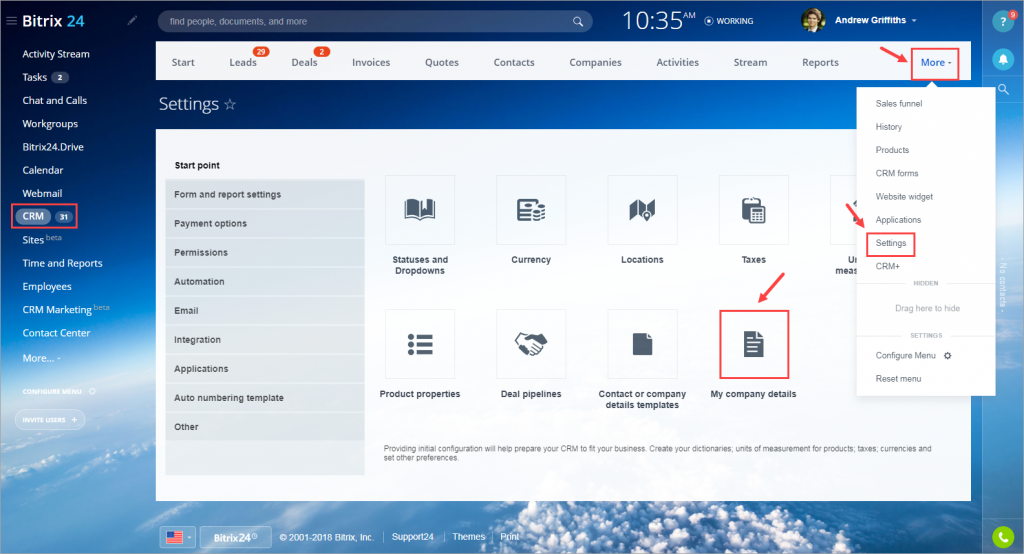Click the gear icon next to Configure Menu
This screenshot has width=1024, height=554.
click(948, 355)
